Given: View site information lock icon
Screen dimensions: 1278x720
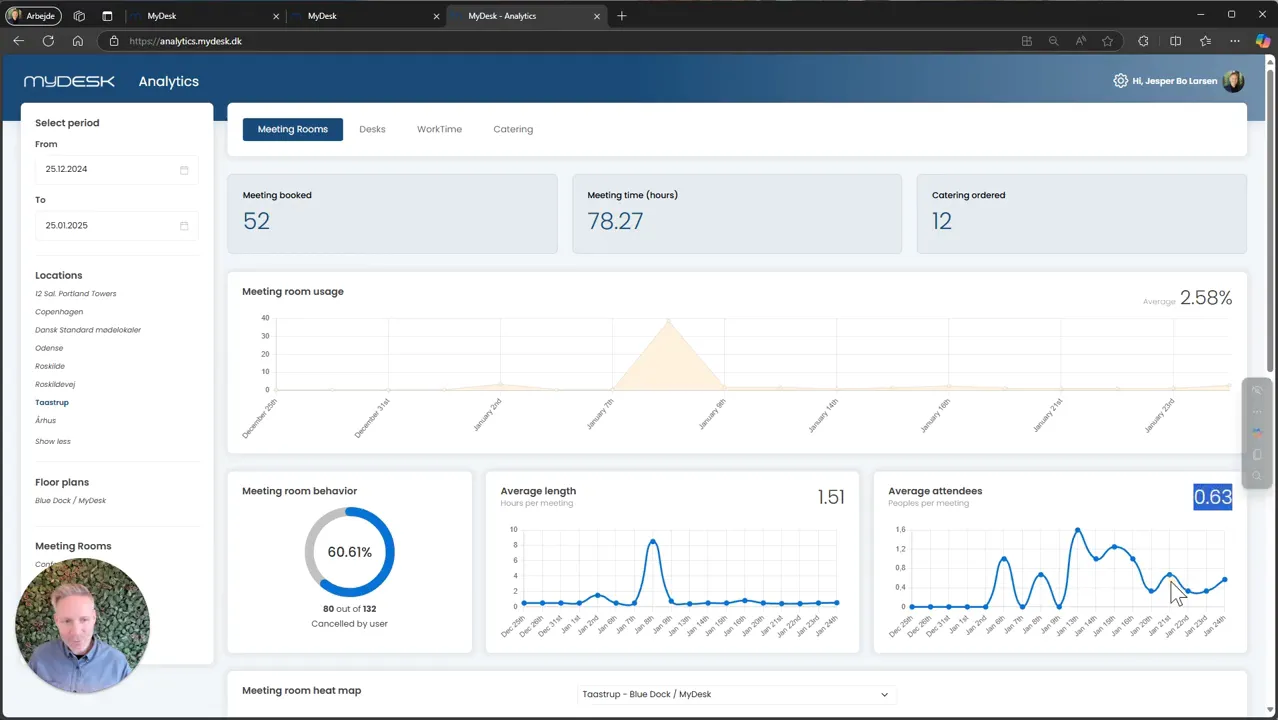Looking at the screenshot, I should [114, 41].
